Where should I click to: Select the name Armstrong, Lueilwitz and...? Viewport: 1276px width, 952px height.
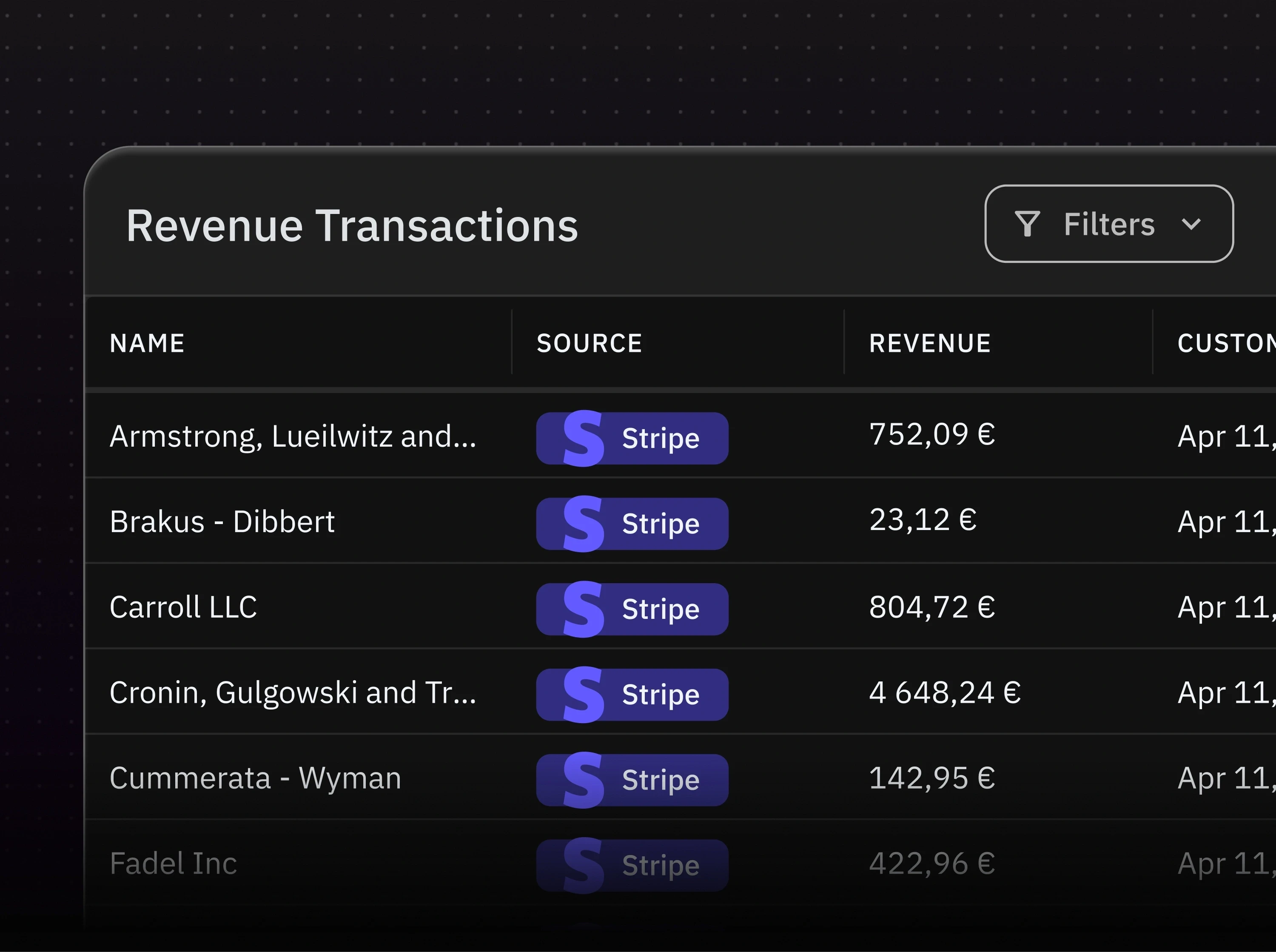(293, 436)
